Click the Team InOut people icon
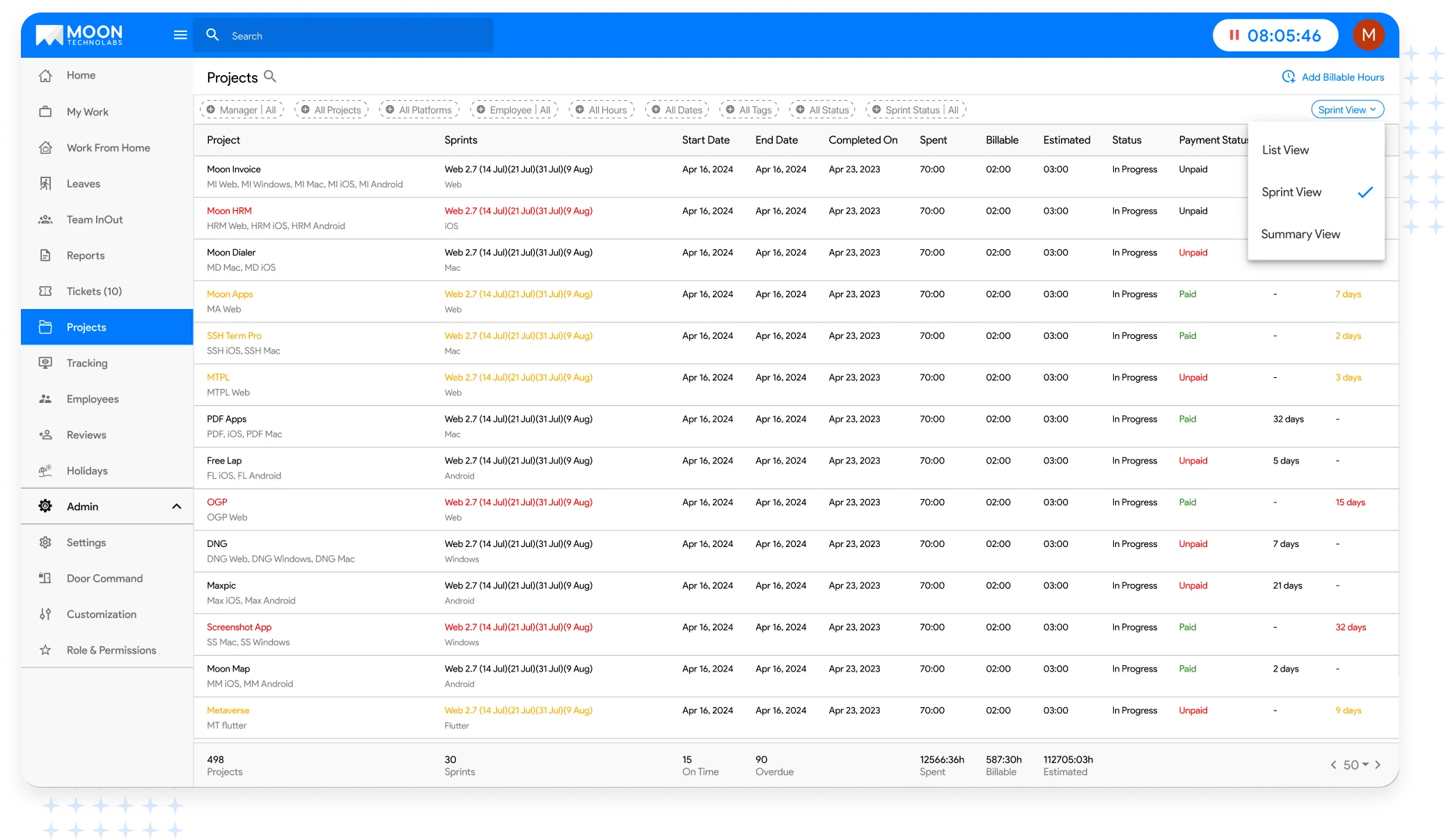 45,219
